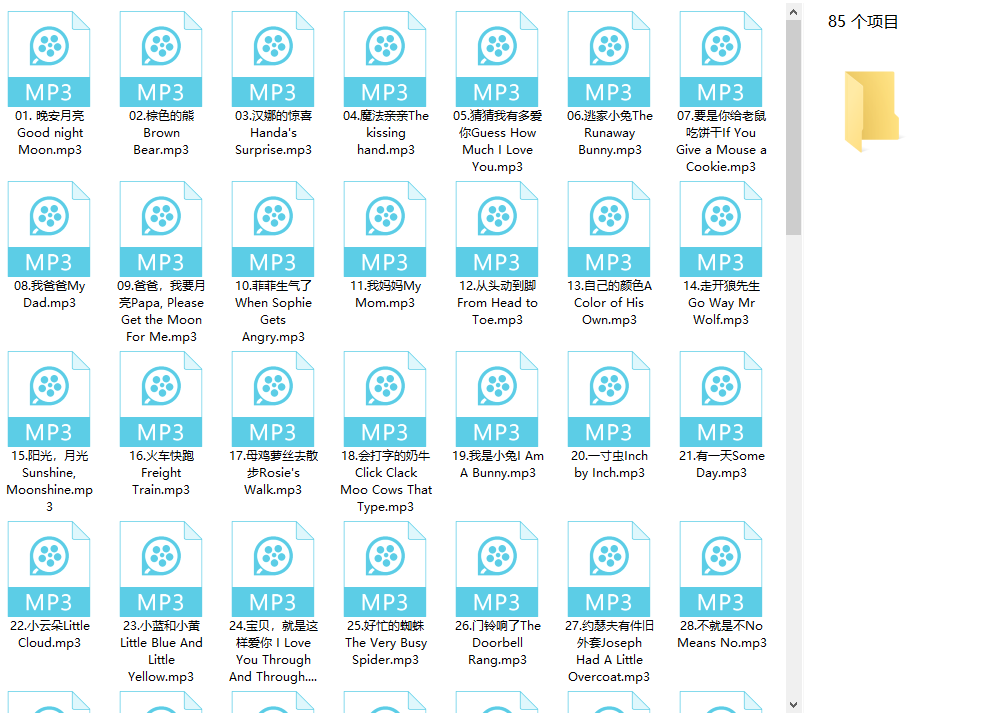The image size is (998, 722).
Task: Click the file name '19.我是小兔I Am A Bunny.mp3'
Action: (x=498, y=464)
